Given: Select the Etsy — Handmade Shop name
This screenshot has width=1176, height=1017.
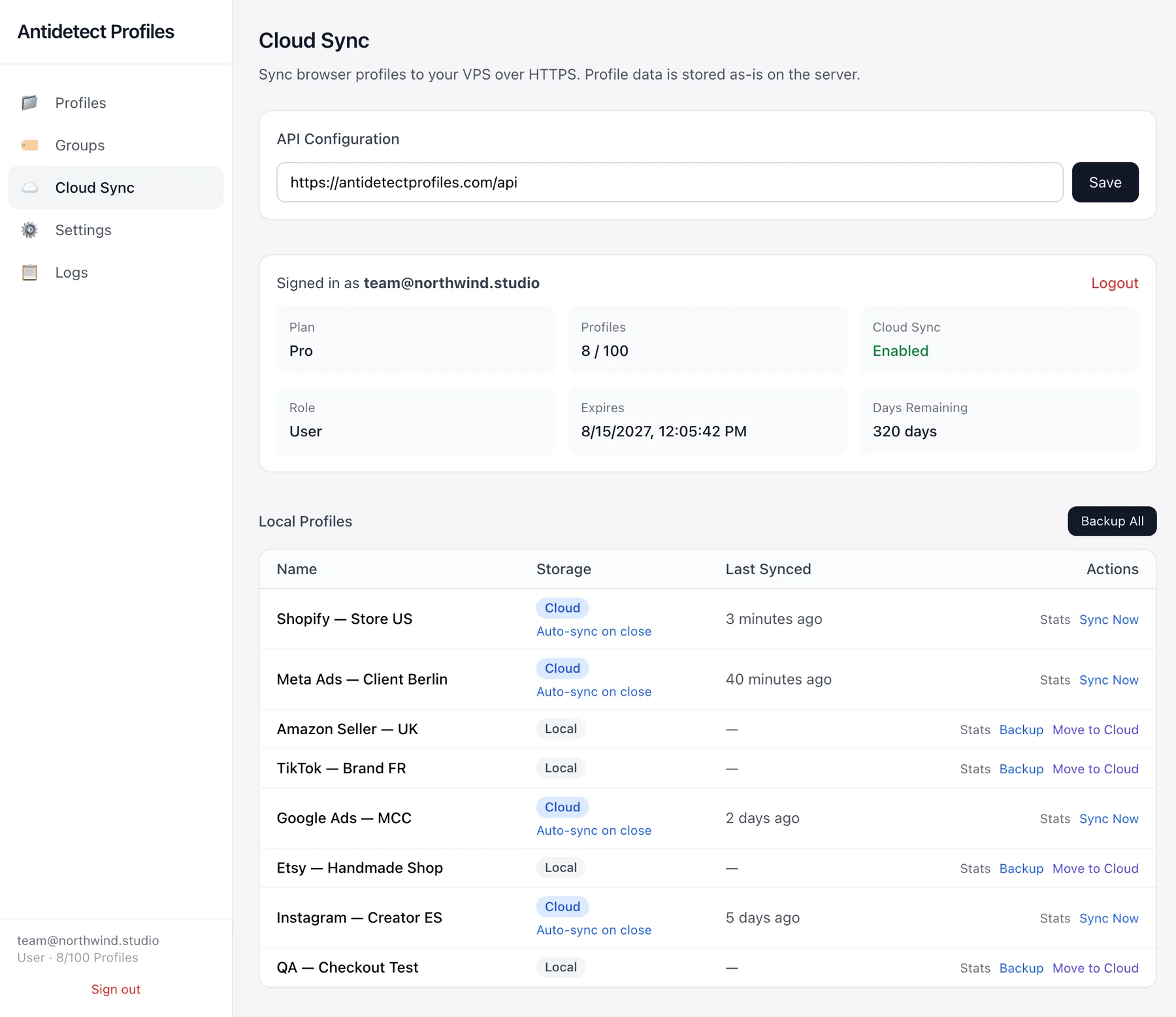Looking at the screenshot, I should (359, 867).
